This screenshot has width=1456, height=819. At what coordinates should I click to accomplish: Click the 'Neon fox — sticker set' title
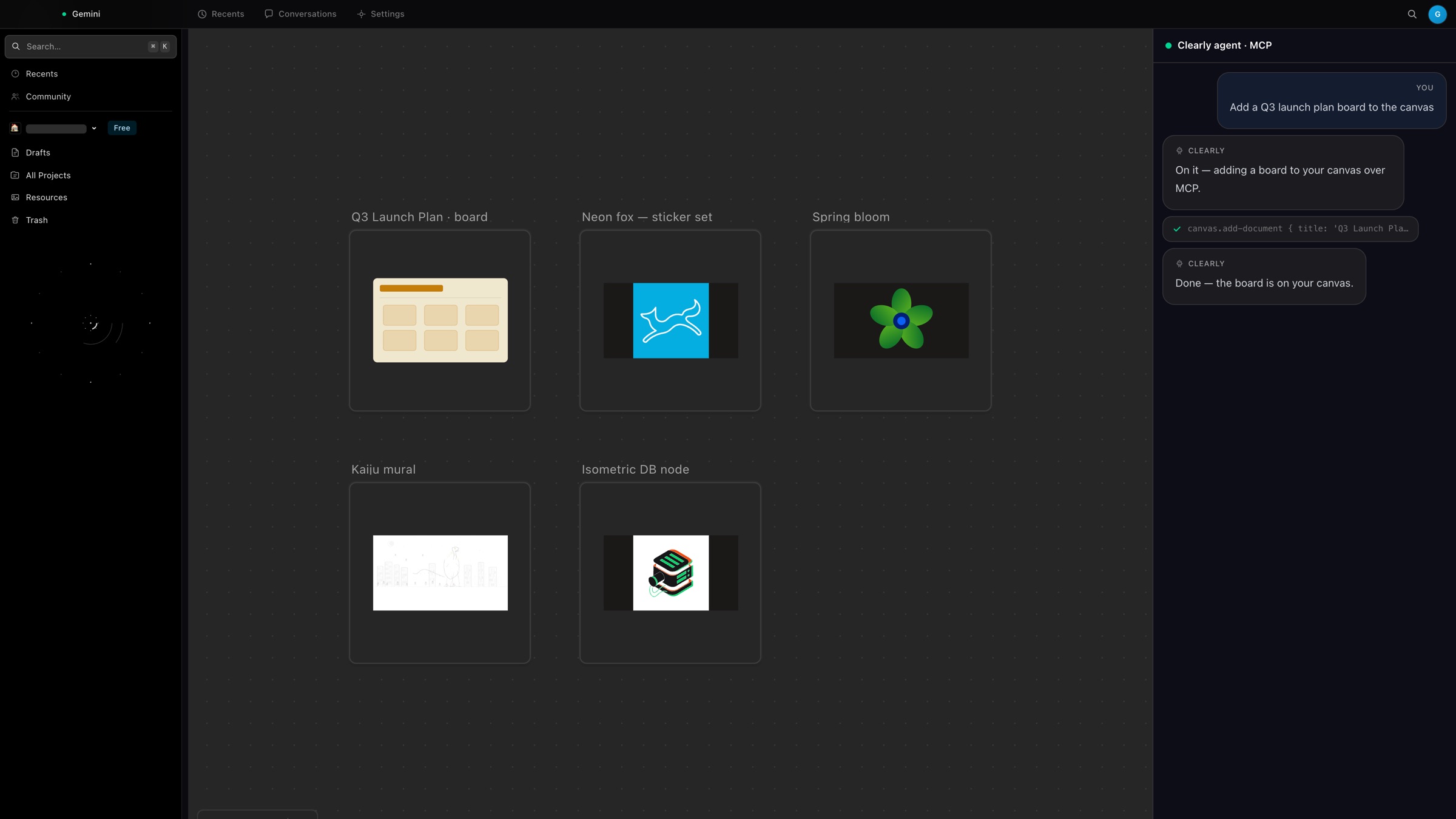(647, 217)
